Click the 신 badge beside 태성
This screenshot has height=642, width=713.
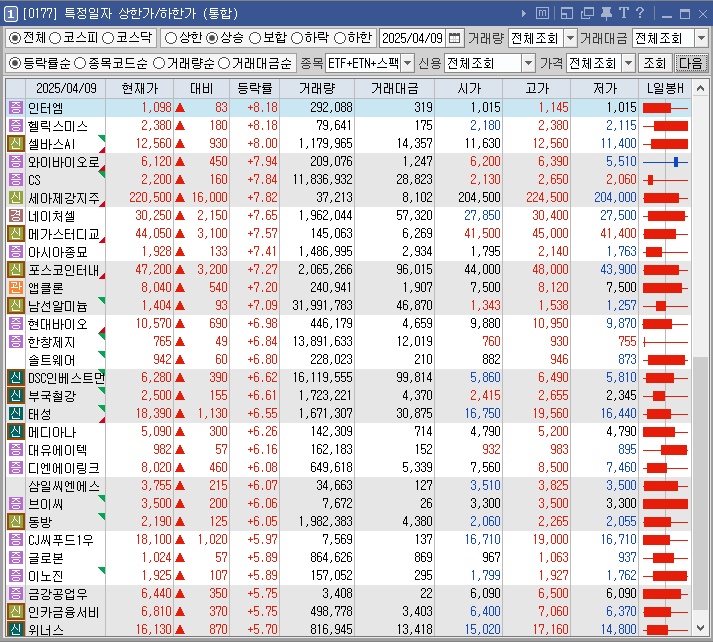pyautogui.click(x=15, y=413)
